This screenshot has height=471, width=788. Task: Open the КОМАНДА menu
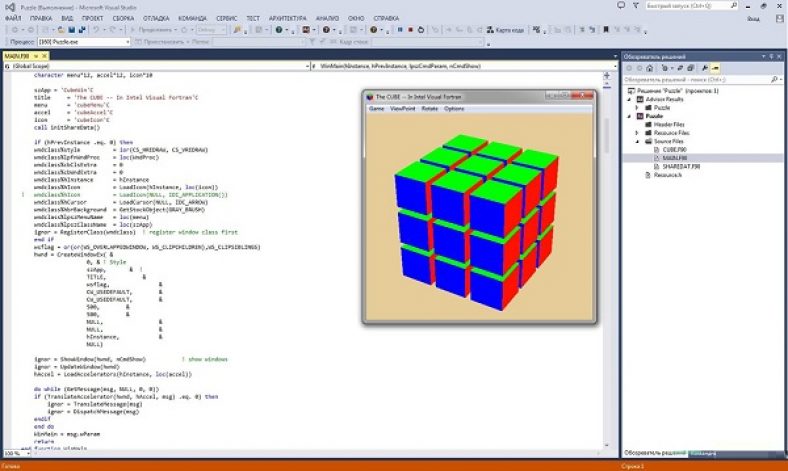point(192,18)
